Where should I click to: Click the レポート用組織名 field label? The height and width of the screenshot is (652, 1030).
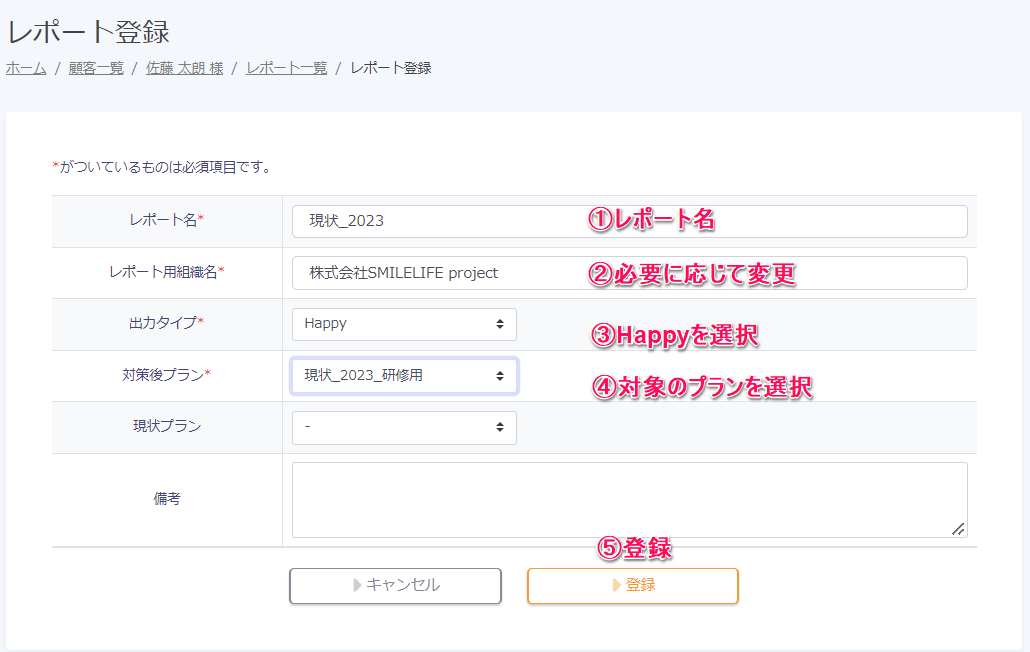pyautogui.click(x=166, y=272)
